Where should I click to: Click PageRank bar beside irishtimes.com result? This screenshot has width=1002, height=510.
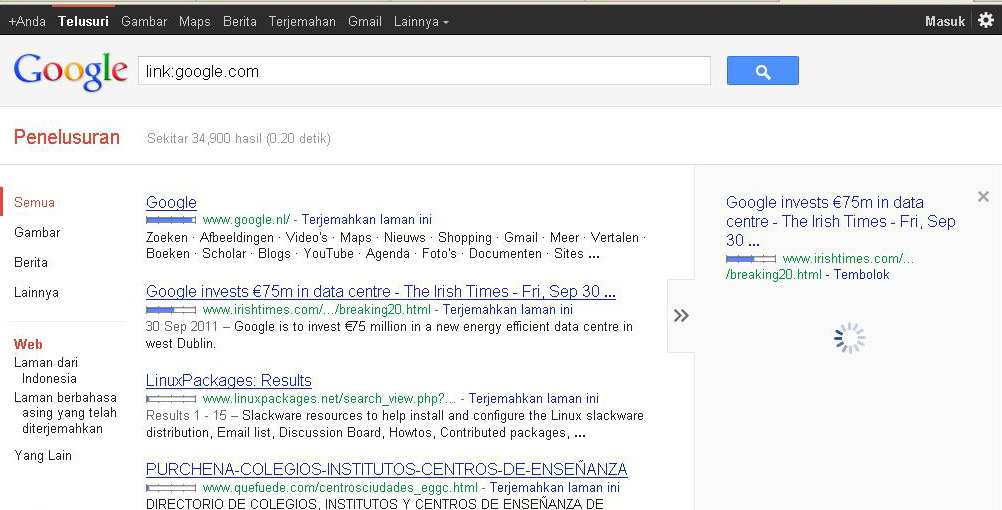click(171, 310)
